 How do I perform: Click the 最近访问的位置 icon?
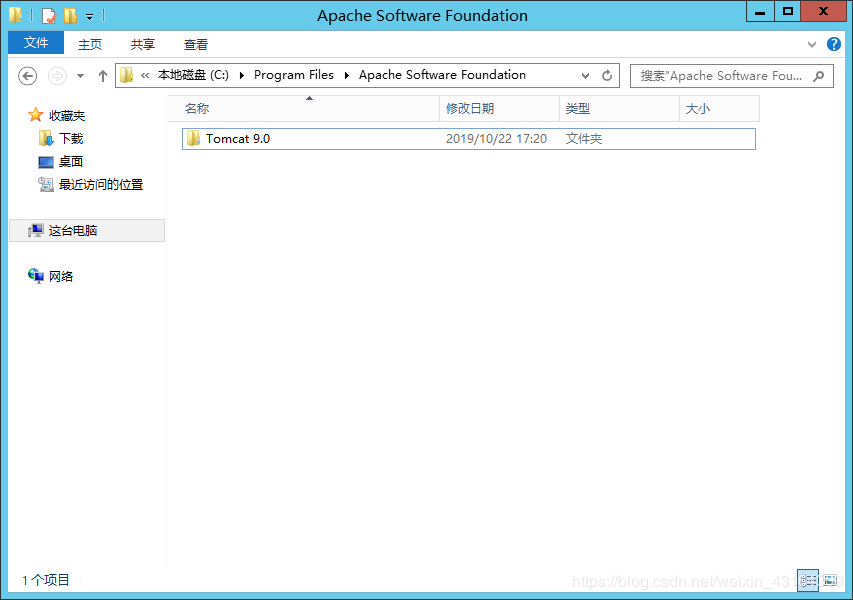click(46, 184)
